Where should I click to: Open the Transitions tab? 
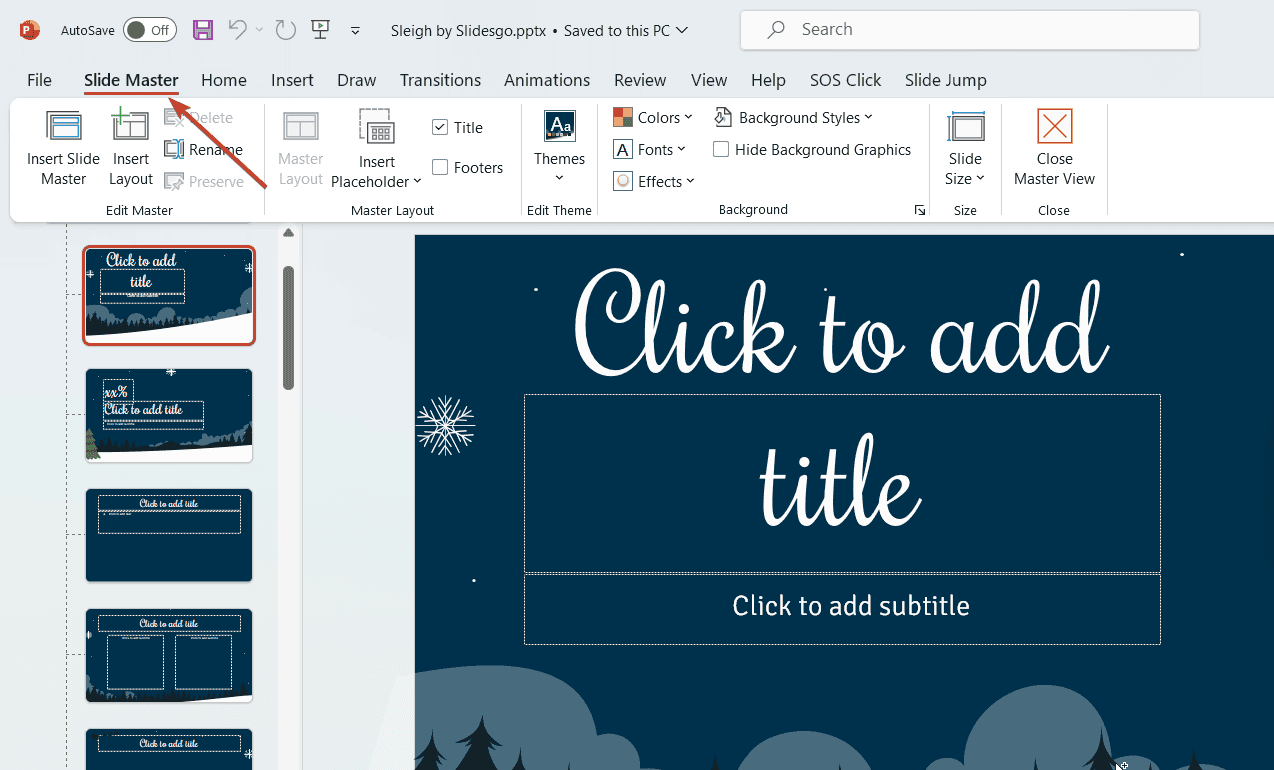(440, 80)
